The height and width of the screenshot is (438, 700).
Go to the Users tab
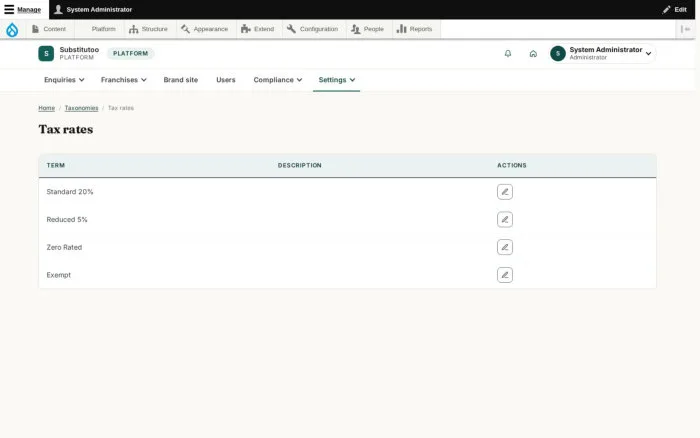[x=225, y=80]
